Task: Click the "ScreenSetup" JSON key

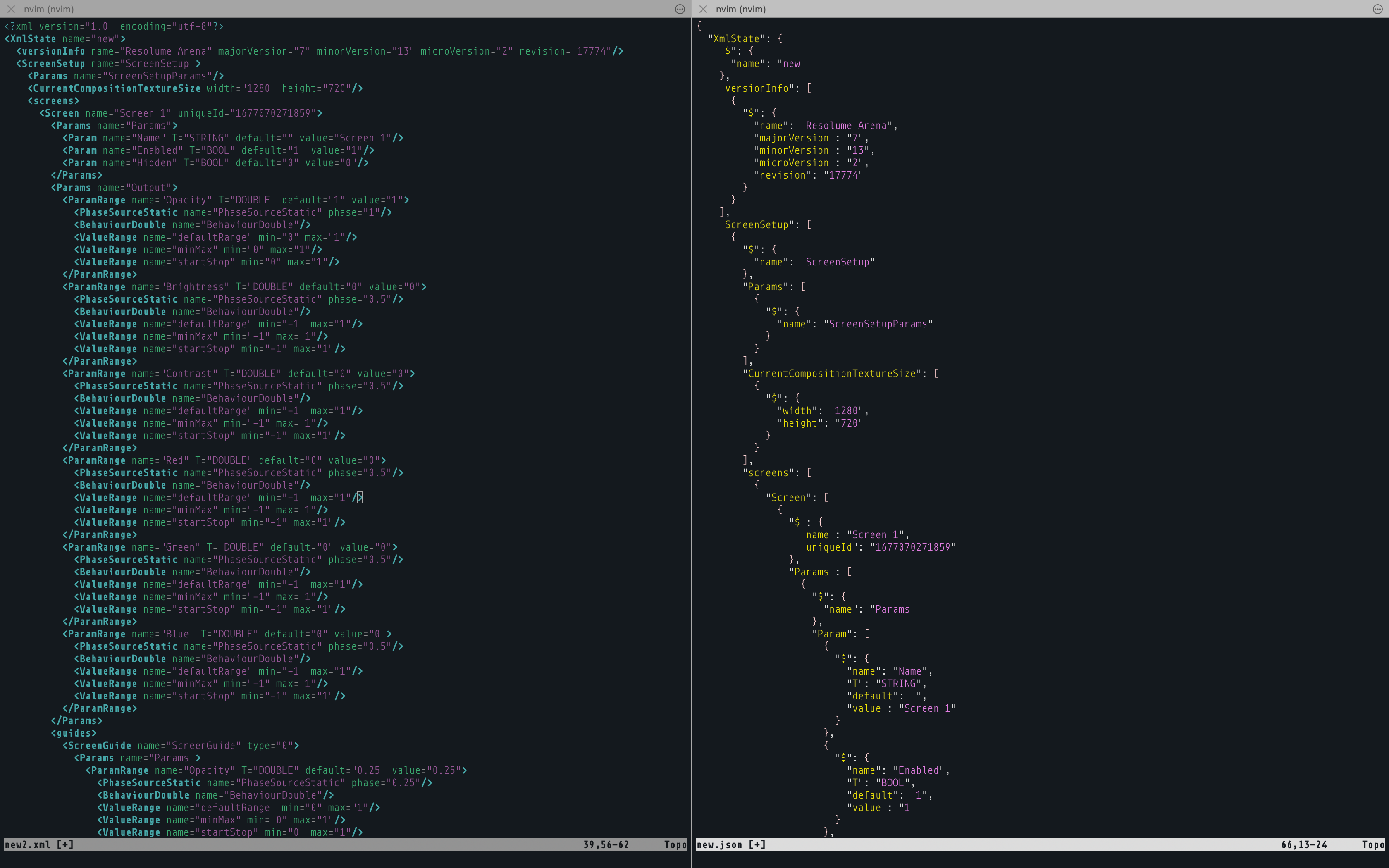Action: coord(757,224)
